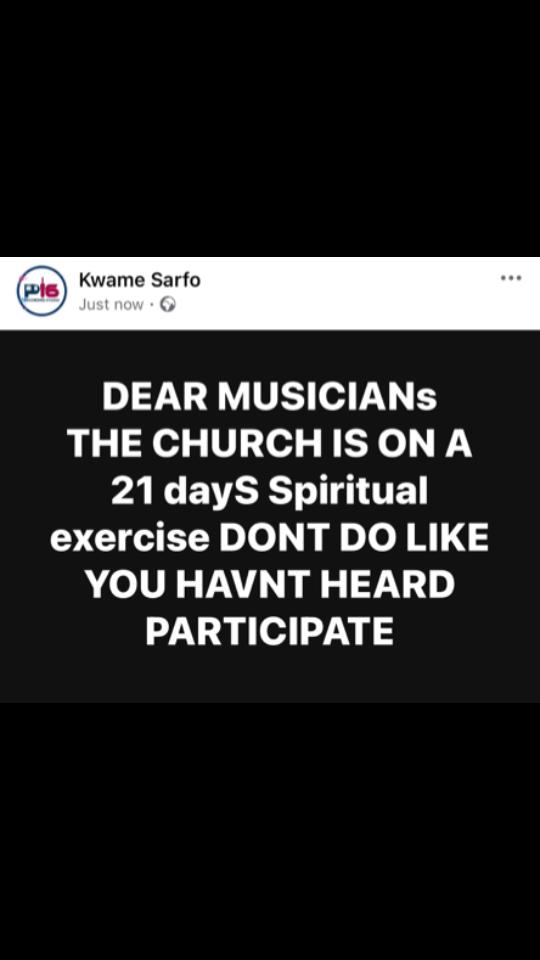The image size is (540, 960).
Task: Click the "Just now" timestamp
Action: pos(111,304)
